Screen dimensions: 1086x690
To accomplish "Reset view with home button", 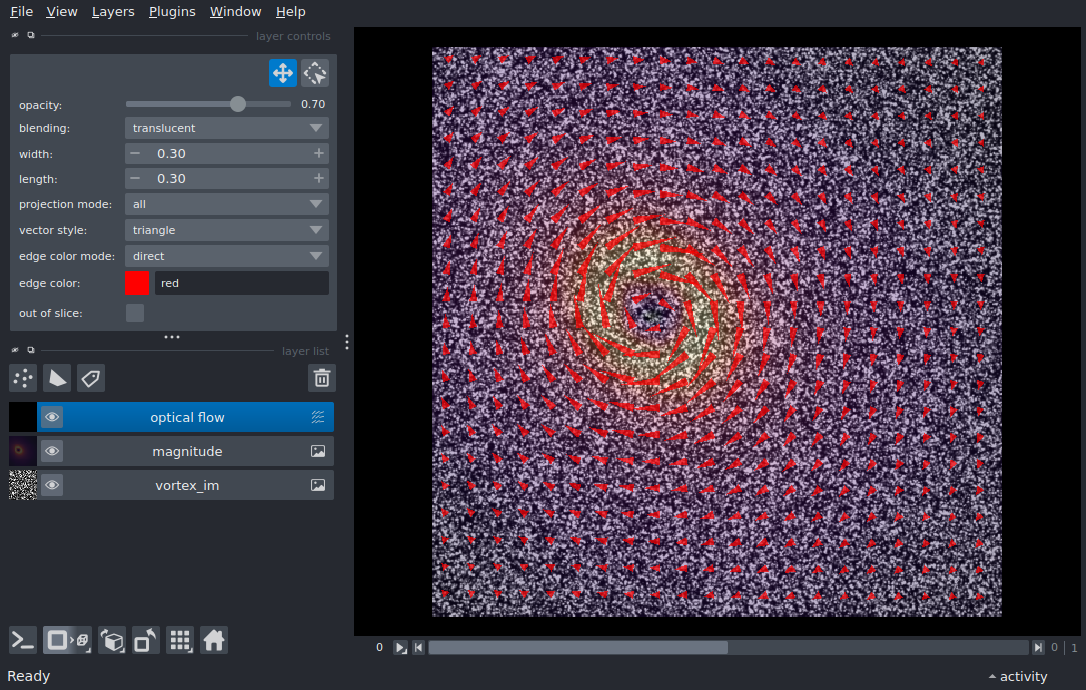I will tap(214, 640).
